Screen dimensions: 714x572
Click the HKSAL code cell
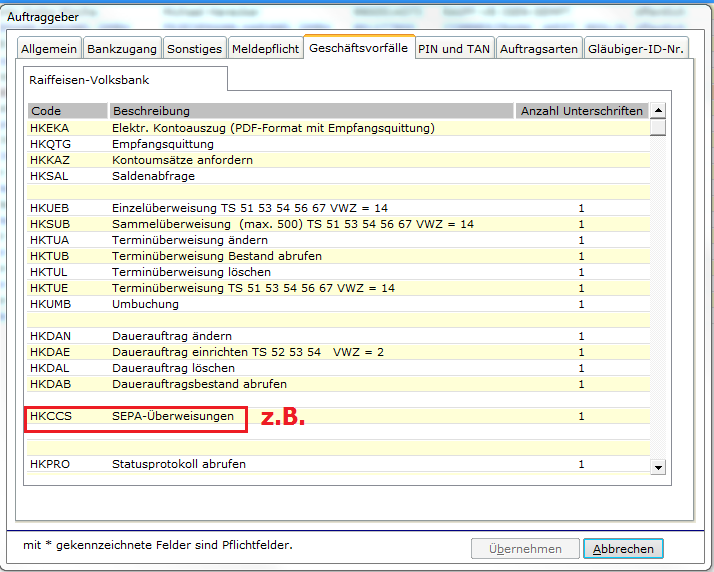(49, 176)
